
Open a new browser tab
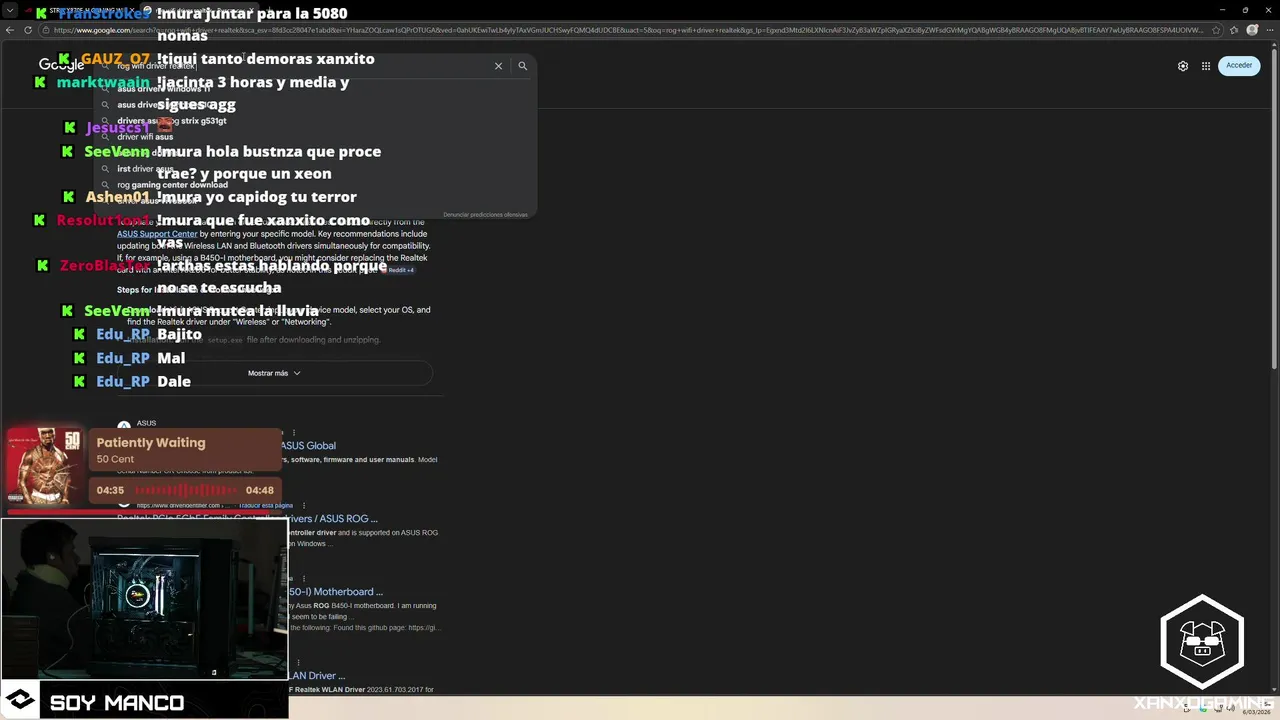[269, 10]
